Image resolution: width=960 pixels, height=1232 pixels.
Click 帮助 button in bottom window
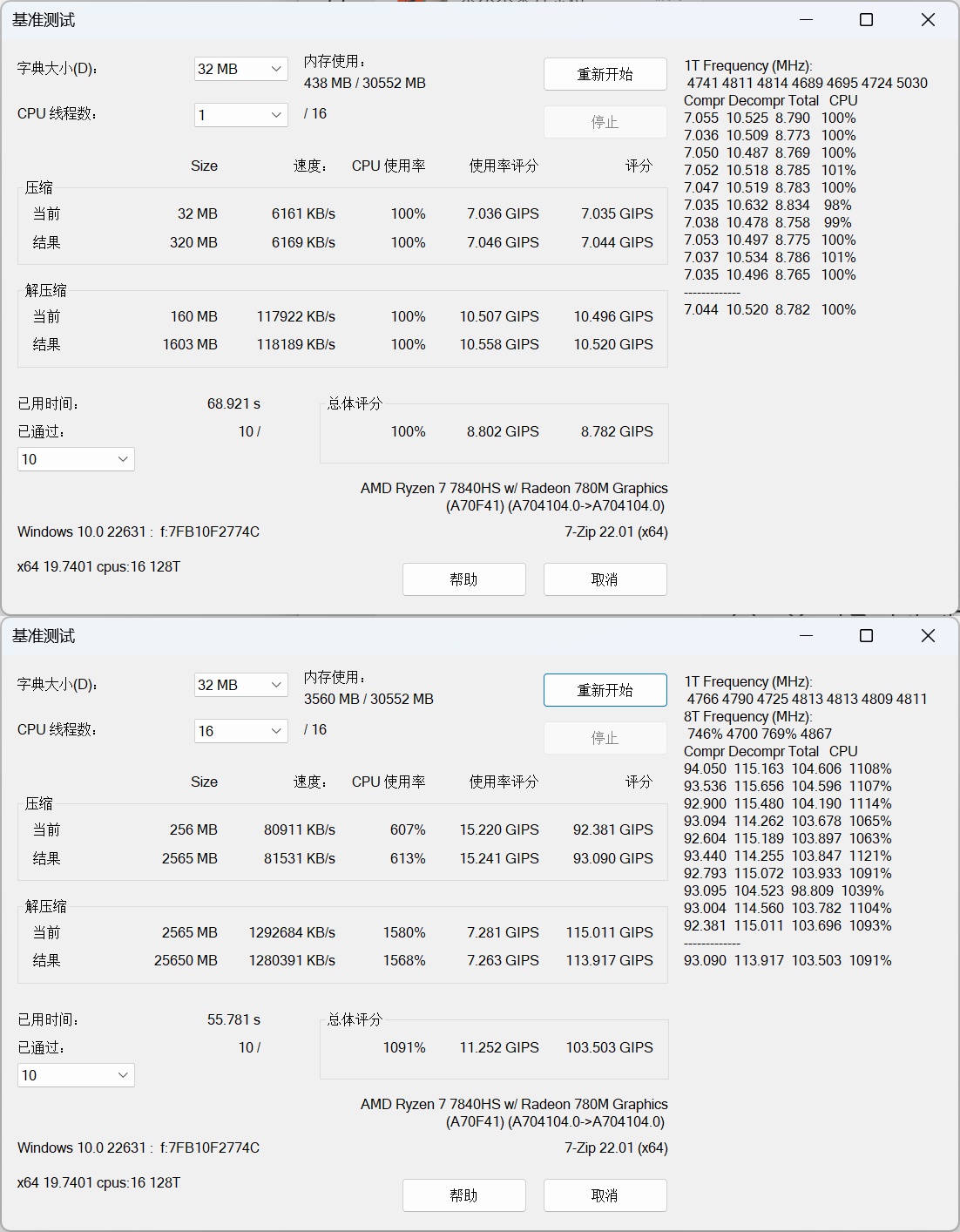464,1195
